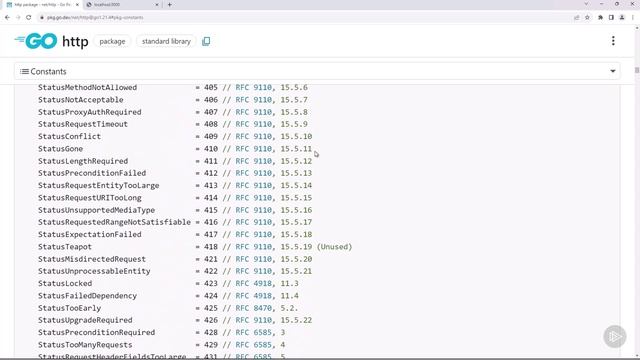
Task: Open the browser kebab menu
Action: click(633, 18)
